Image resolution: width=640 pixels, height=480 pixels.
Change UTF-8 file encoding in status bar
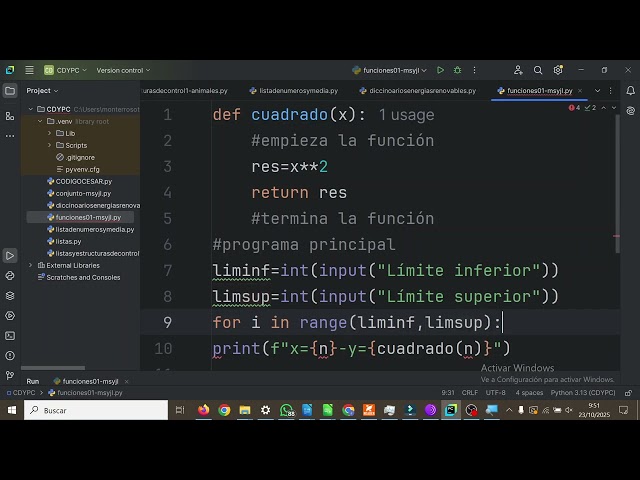click(x=496, y=393)
